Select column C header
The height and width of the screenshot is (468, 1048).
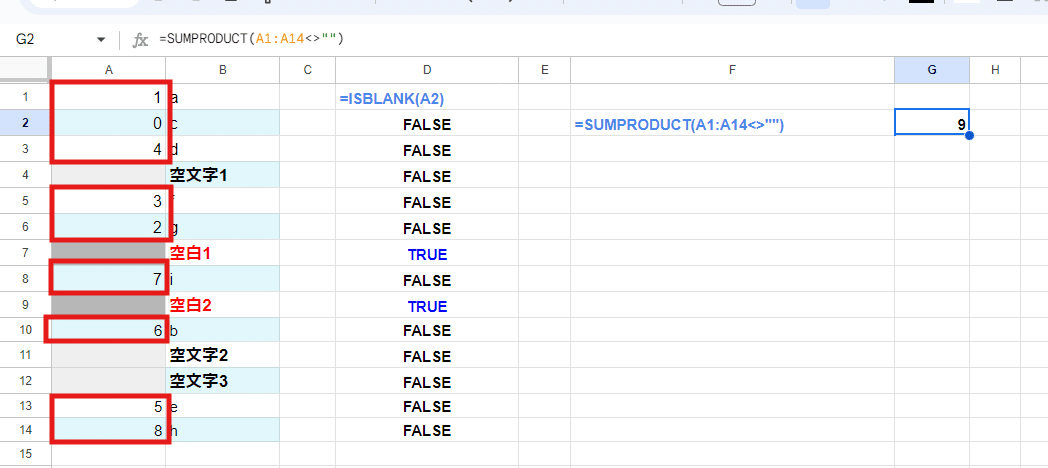point(307,70)
